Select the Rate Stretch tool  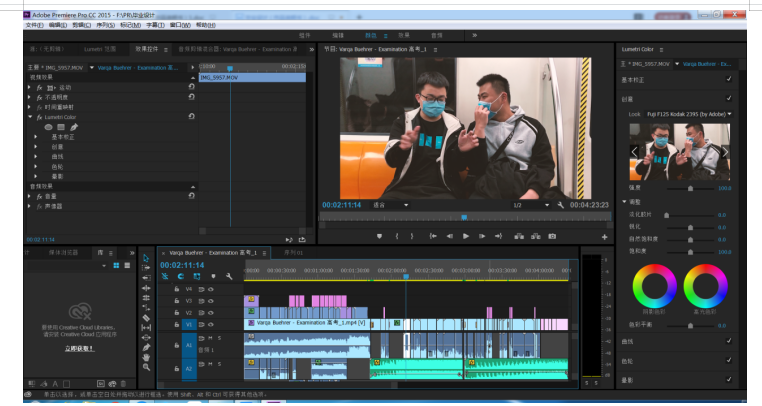146,298
